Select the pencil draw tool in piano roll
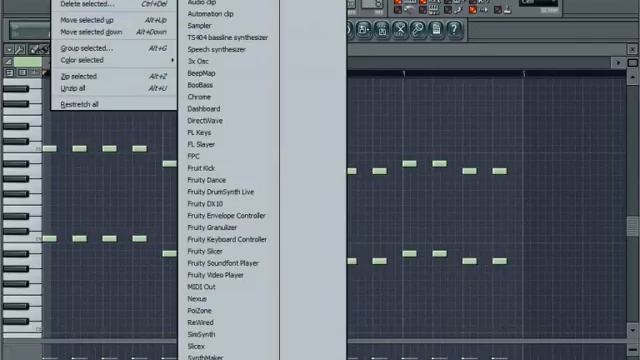This screenshot has width=640, height=360. click(x=35, y=50)
